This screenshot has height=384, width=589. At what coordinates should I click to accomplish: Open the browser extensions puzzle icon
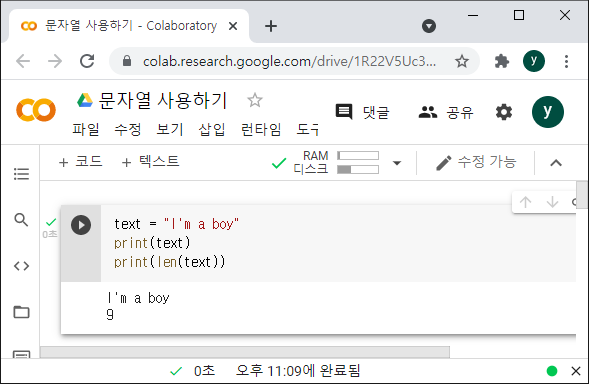[x=501, y=61]
